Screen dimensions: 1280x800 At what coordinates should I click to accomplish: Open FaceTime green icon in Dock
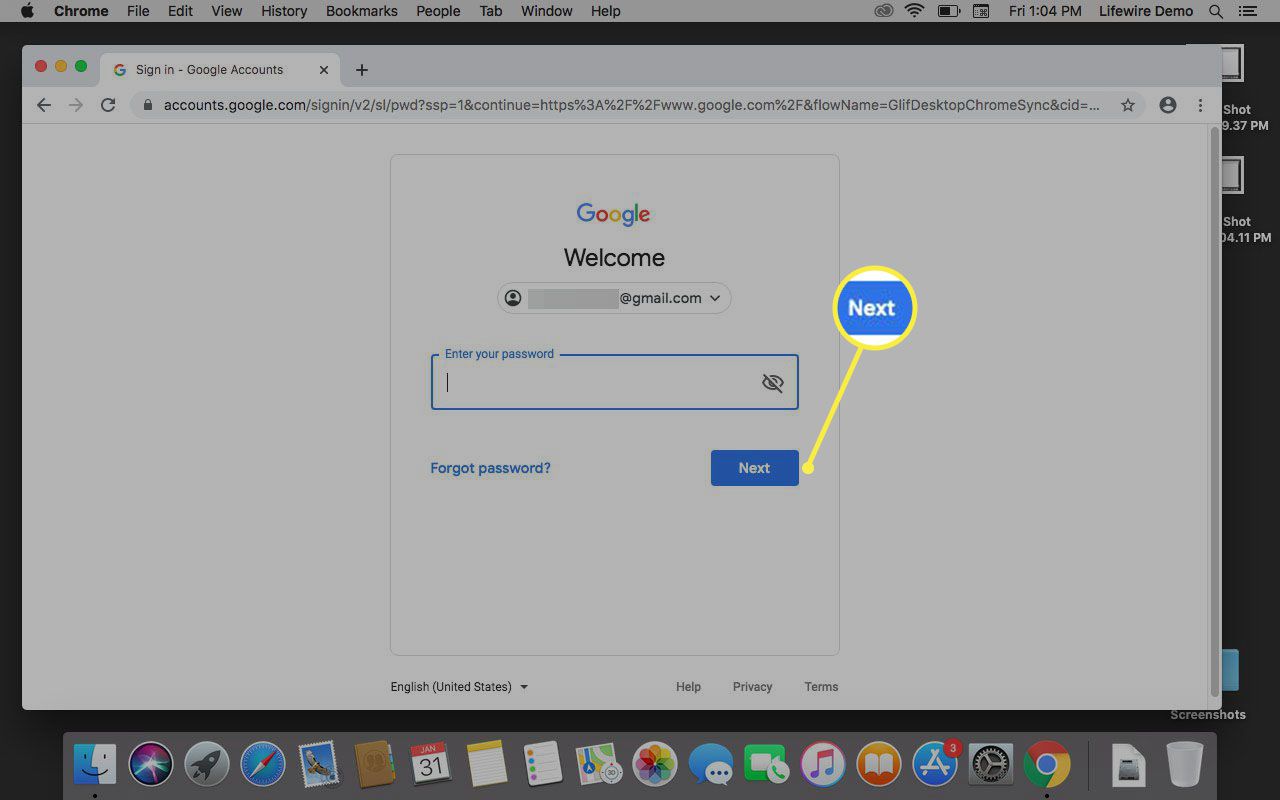click(x=767, y=765)
